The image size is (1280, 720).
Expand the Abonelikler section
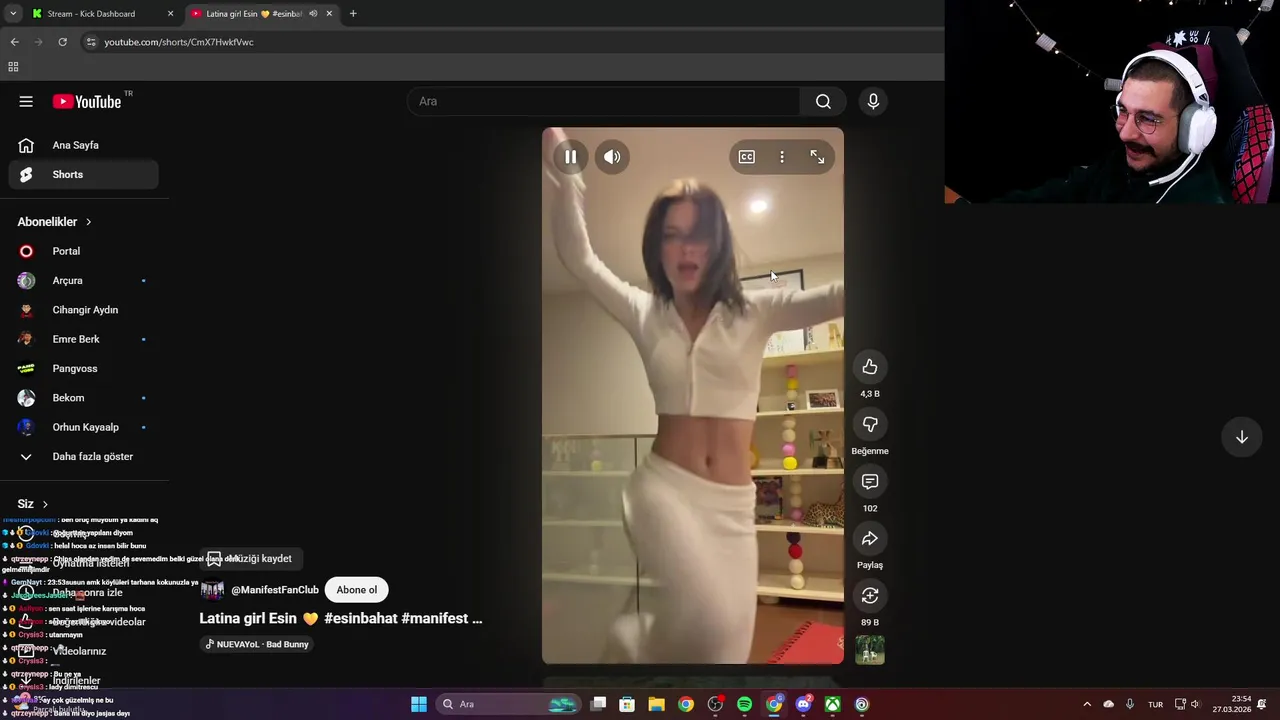(x=54, y=222)
